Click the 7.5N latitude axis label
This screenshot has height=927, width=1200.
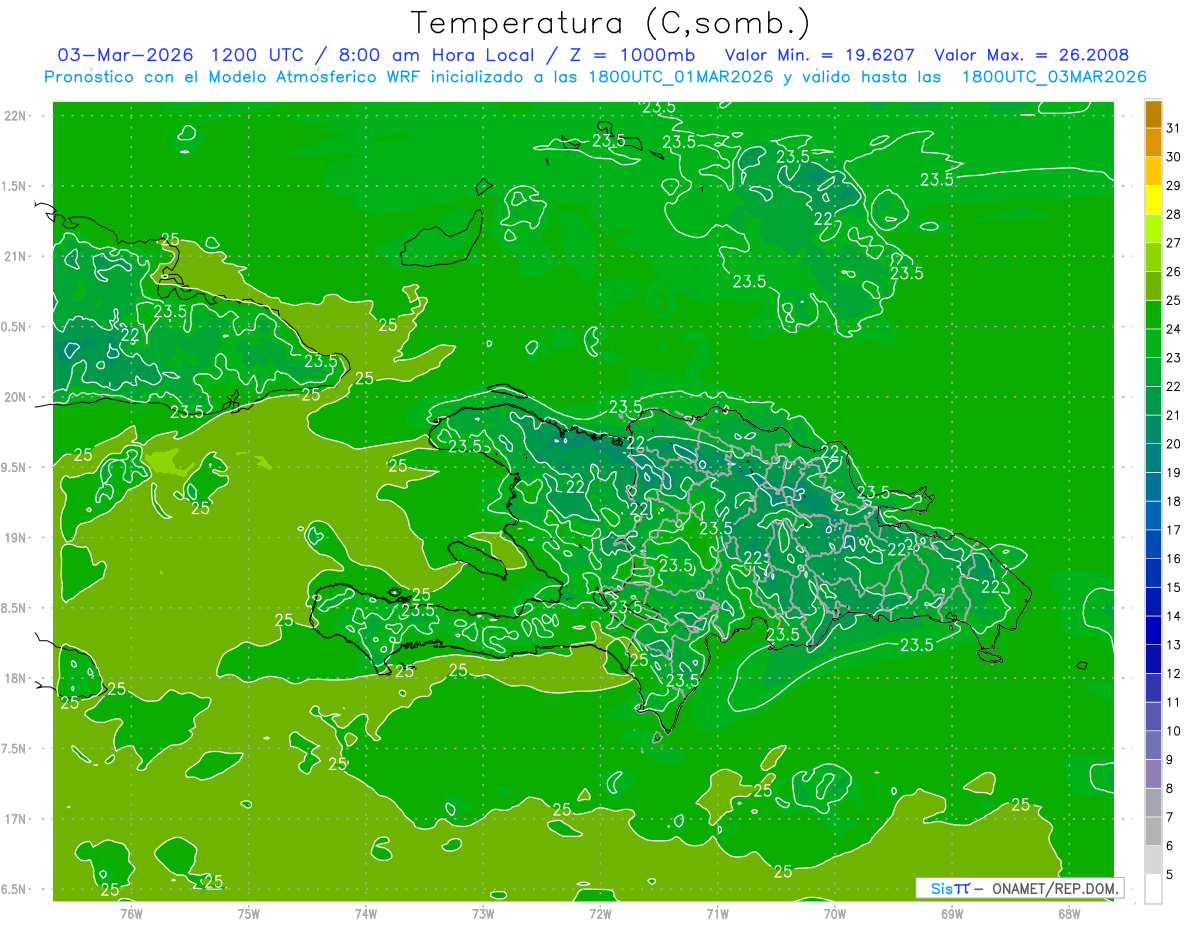(x=15, y=748)
